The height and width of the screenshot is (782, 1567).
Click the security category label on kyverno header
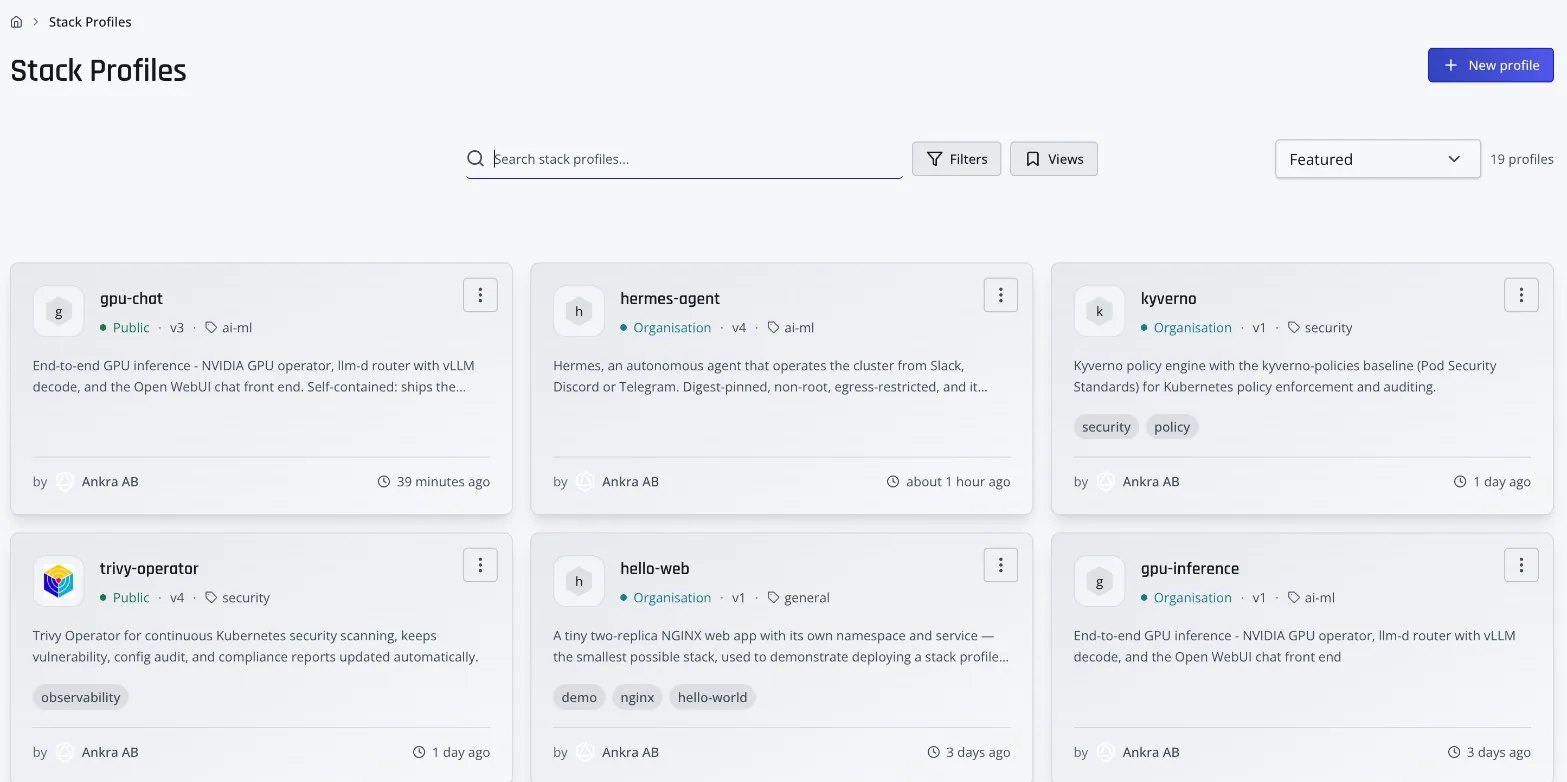pyautogui.click(x=1320, y=327)
